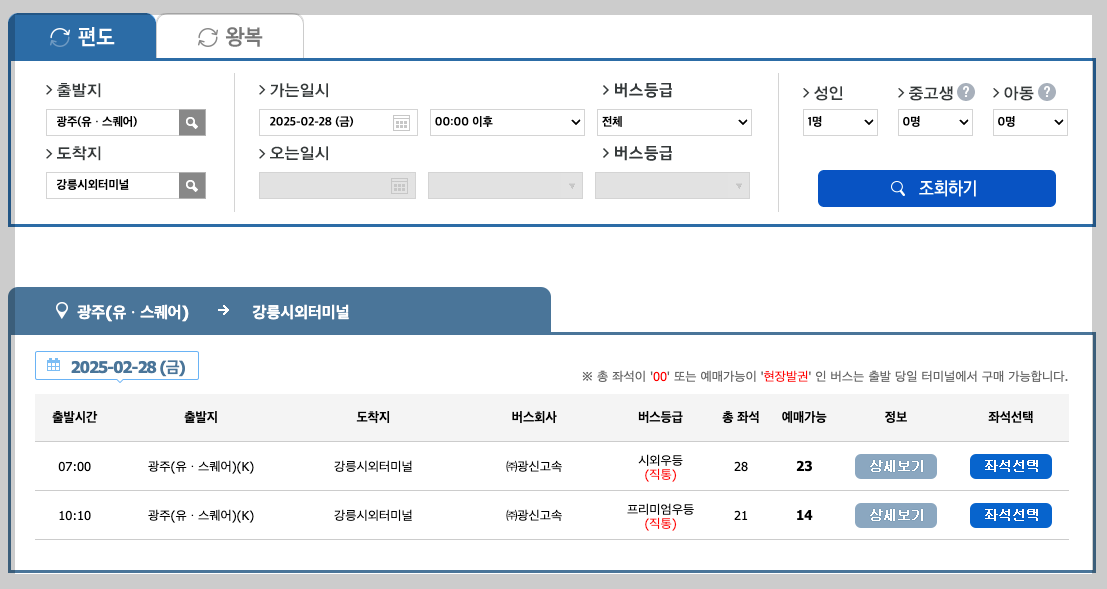Click the location pin icon on the route tab
Image resolution: width=1107 pixels, height=589 pixels.
pyautogui.click(x=59, y=311)
